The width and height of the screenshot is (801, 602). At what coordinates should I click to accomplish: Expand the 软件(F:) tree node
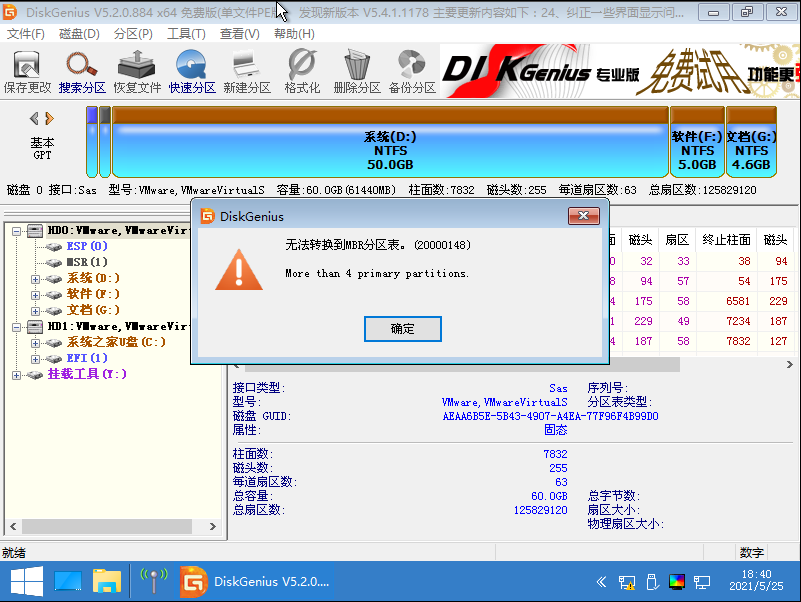(x=35, y=295)
